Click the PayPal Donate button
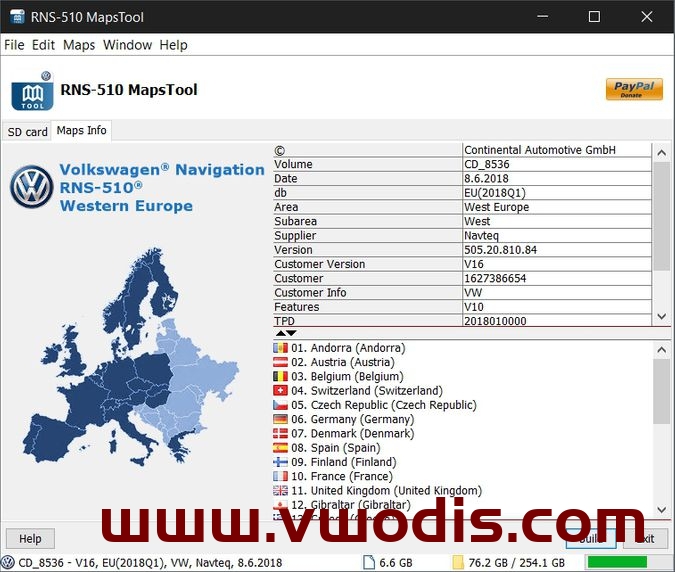Image resolution: width=675 pixels, height=572 pixels. [x=634, y=89]
